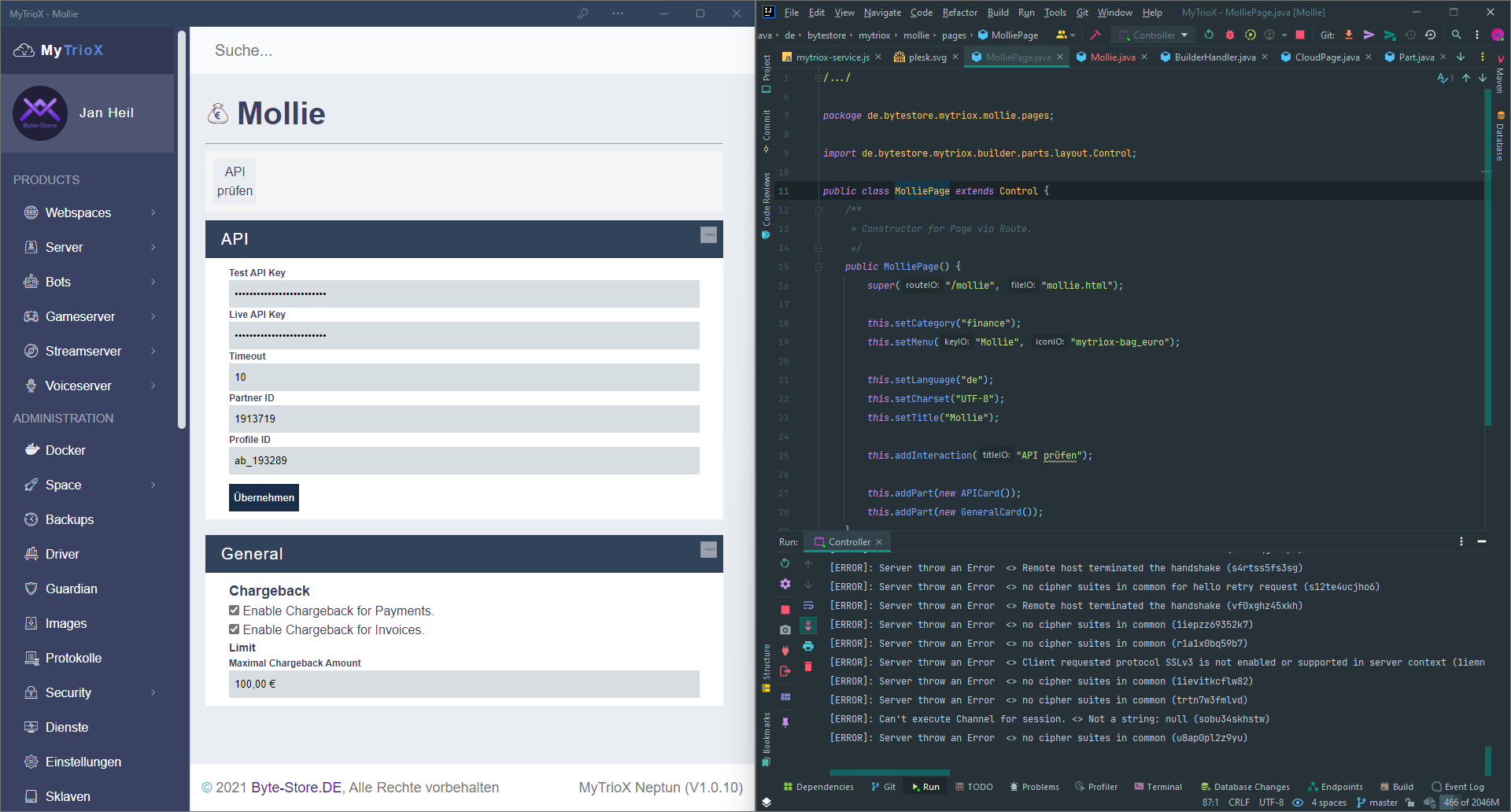
Task: Clear console with the trash icon
Action: [808, 666]
